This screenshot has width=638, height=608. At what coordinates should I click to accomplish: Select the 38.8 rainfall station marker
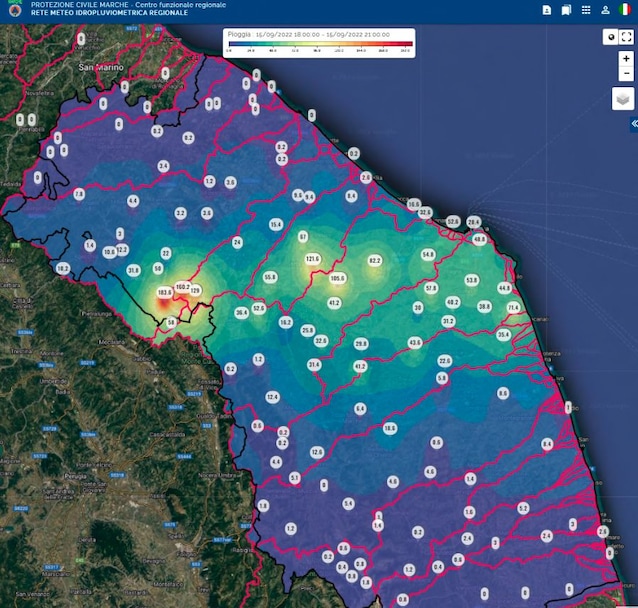click(x=484, y=306)
